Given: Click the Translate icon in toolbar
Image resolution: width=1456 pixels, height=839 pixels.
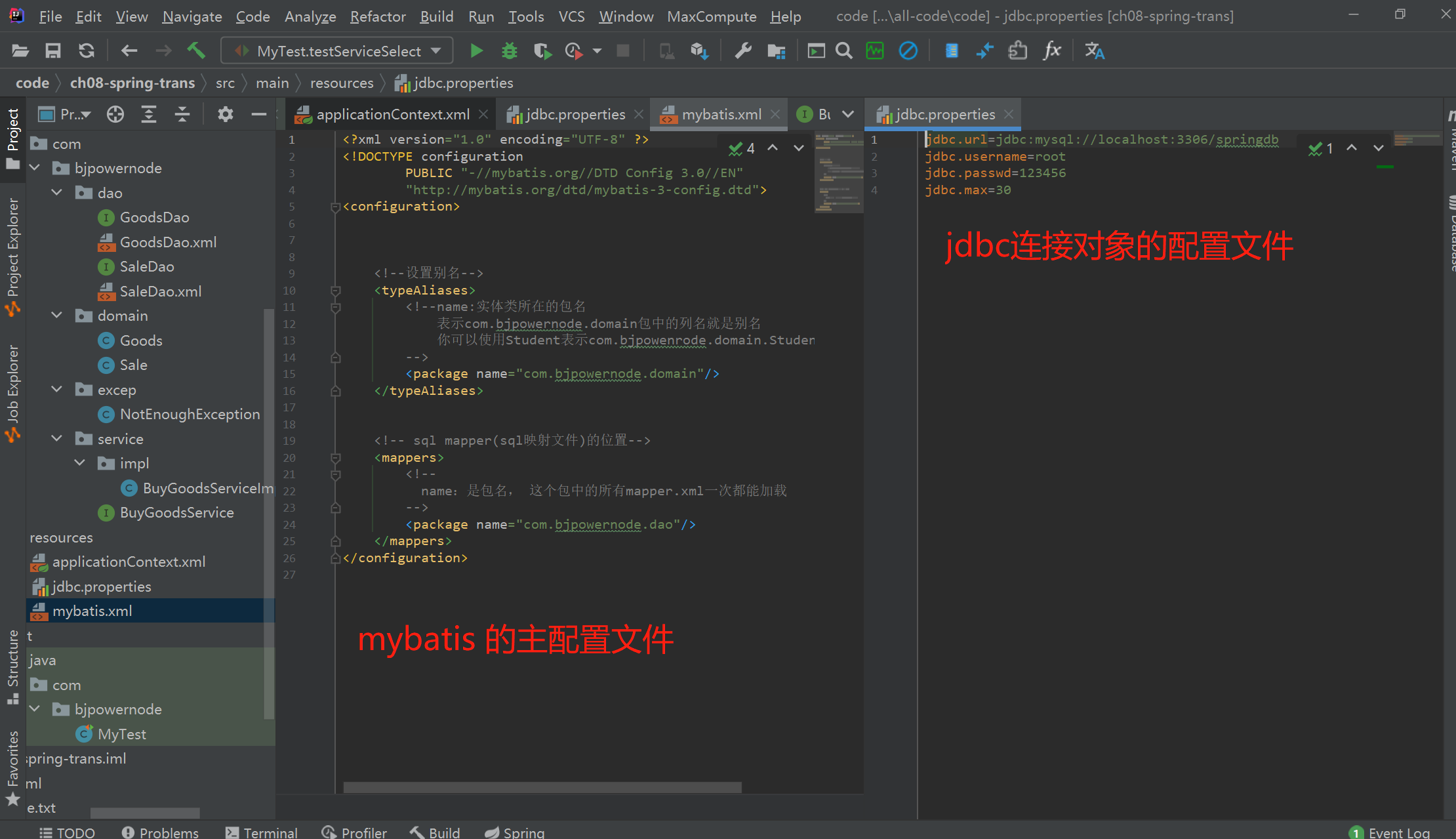Looking at the screenshot, I should pos(1094,51).
